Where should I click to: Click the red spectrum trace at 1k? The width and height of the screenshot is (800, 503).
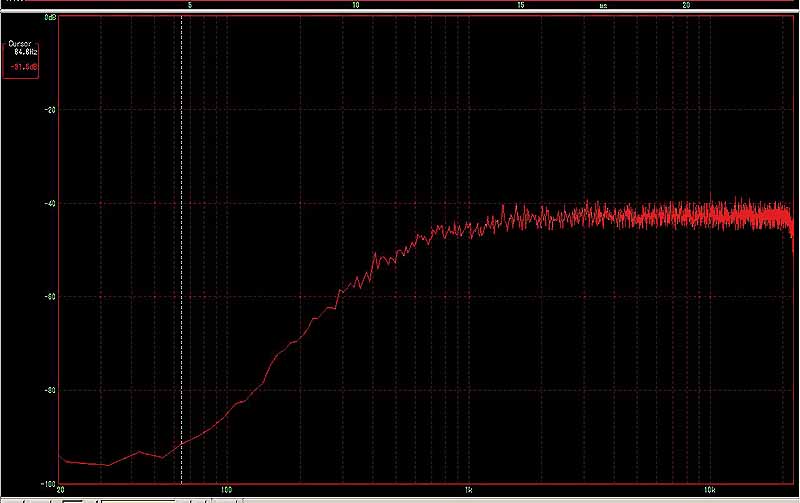[x=468, y=228]
